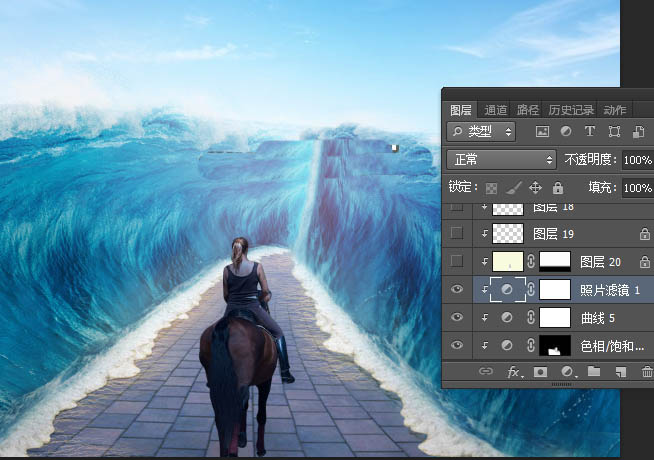Viewport: 654px width, 460px height.
Task: Lock transparent pixels icon
Action: pos(491,188)
